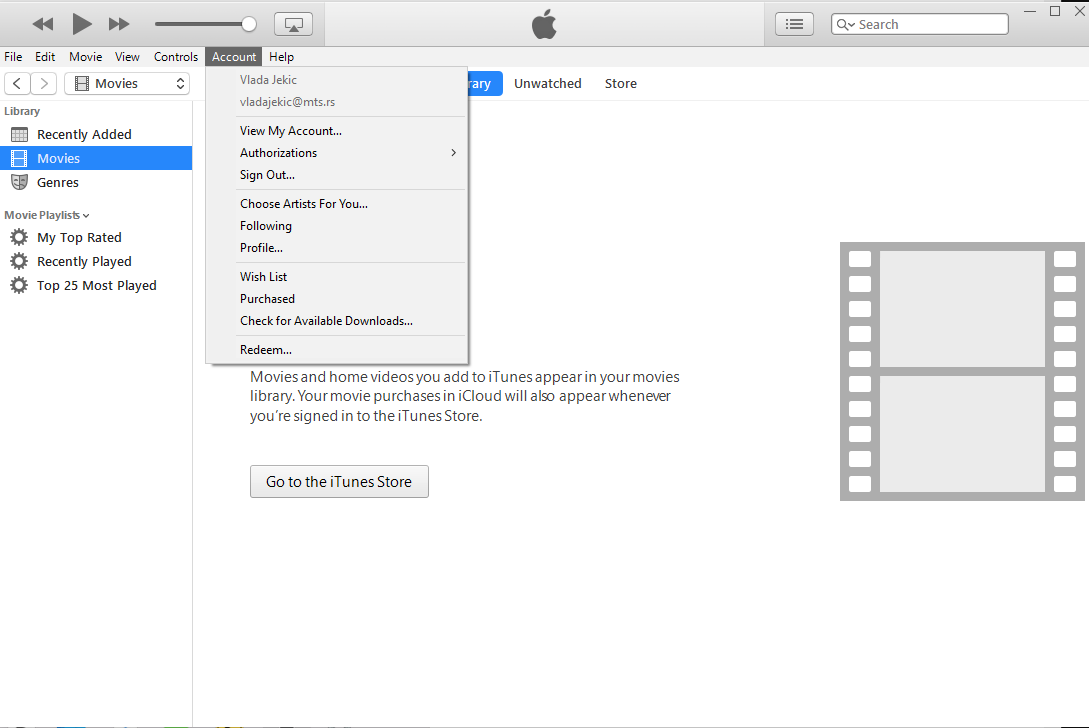This screenshot has height=728, width=1089.
Task: Select Choose Artists For You
Action: [337, 204]
